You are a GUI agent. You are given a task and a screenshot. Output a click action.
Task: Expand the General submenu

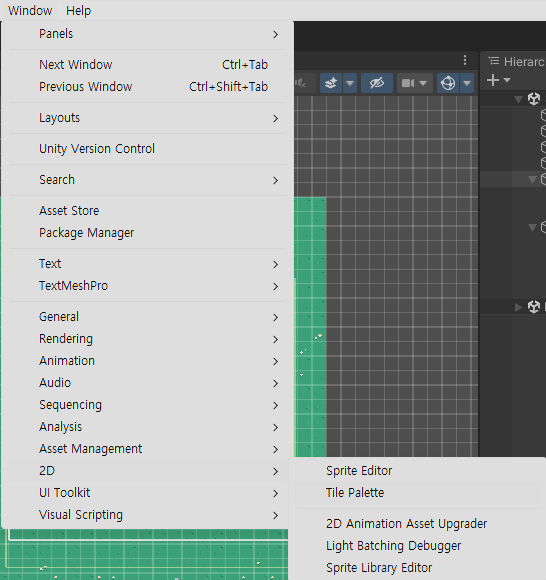[147, 317]
